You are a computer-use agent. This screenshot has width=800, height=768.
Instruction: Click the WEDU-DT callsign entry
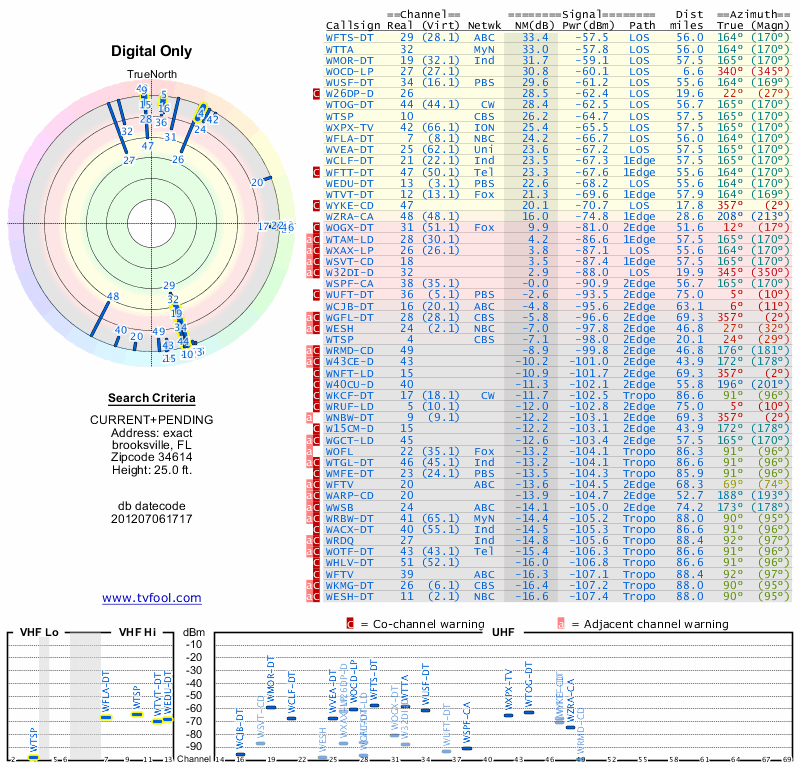350,182
